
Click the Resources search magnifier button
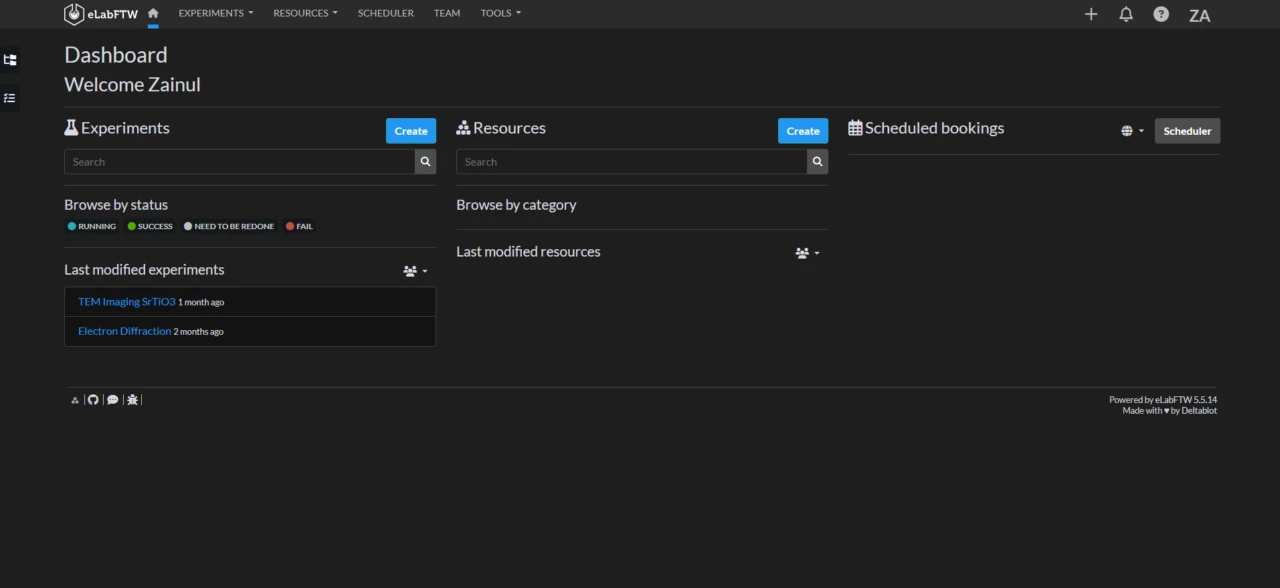click(x=818, y=161)
